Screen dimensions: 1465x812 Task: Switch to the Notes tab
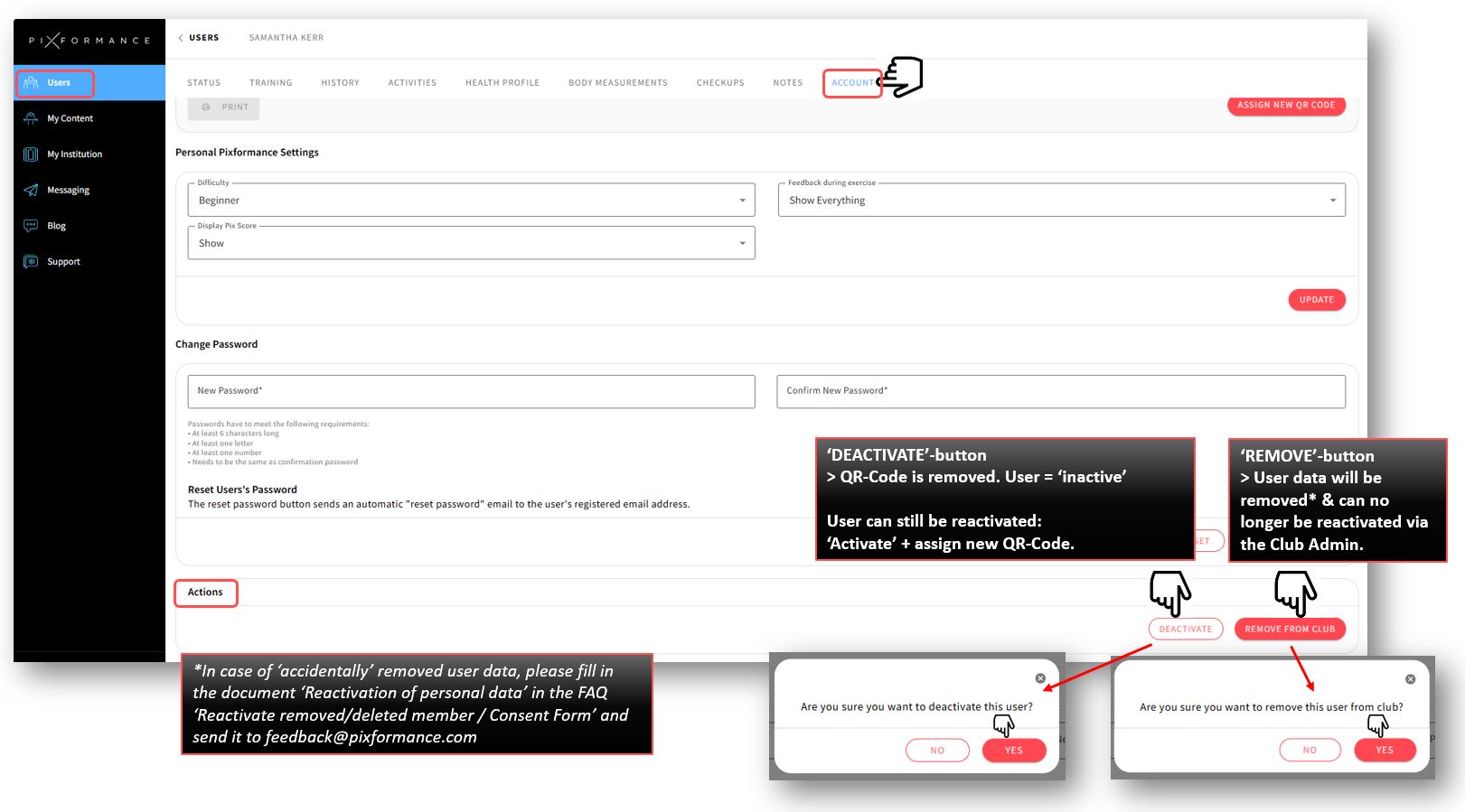[x=788, y=83]
